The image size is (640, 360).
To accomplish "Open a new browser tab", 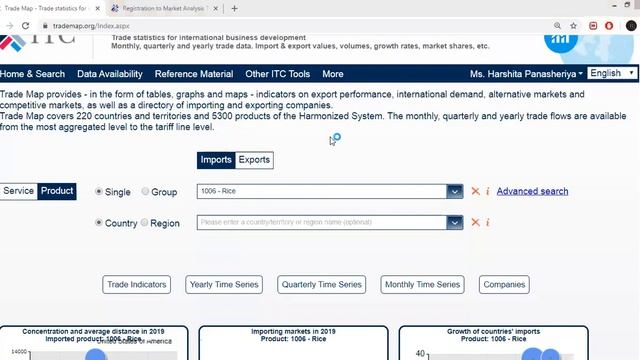I will pyautogui.click(x=234, y=8).
